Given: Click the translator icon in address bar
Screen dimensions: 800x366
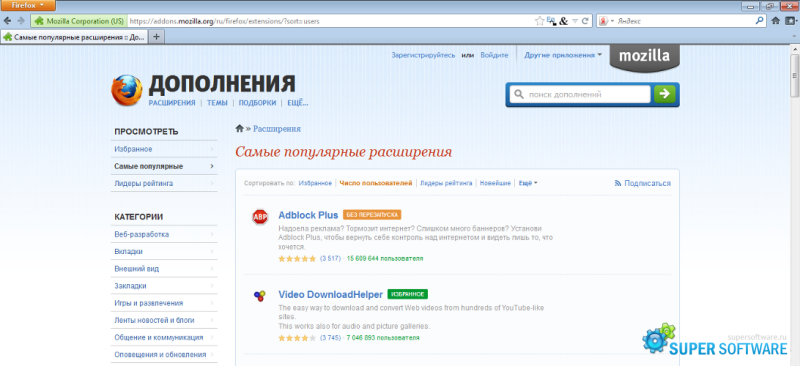Looking at the screenshot, I should pyautogui.click(x=551, y=21).
